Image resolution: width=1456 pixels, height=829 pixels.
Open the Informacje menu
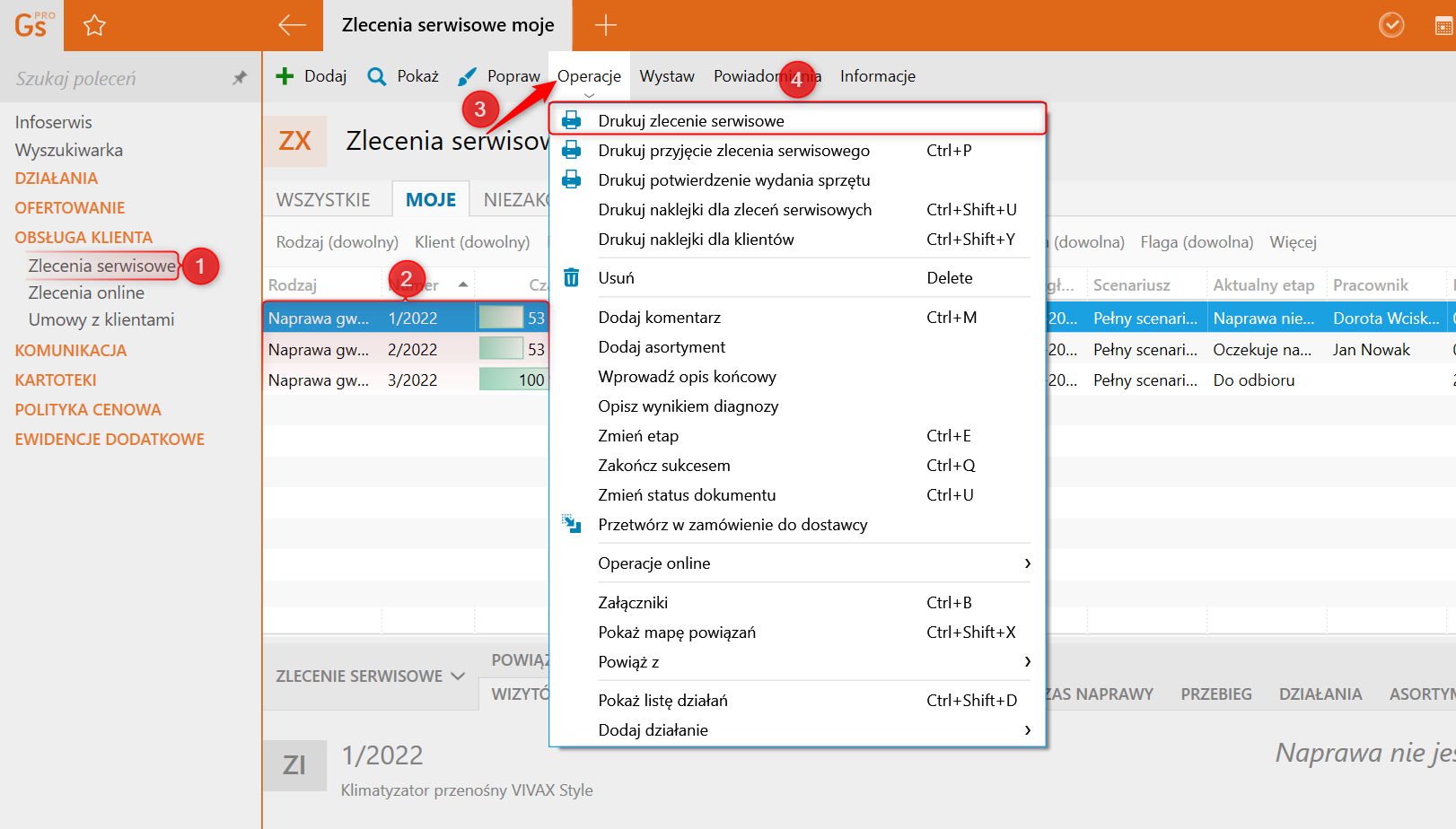tap(877, 76)
